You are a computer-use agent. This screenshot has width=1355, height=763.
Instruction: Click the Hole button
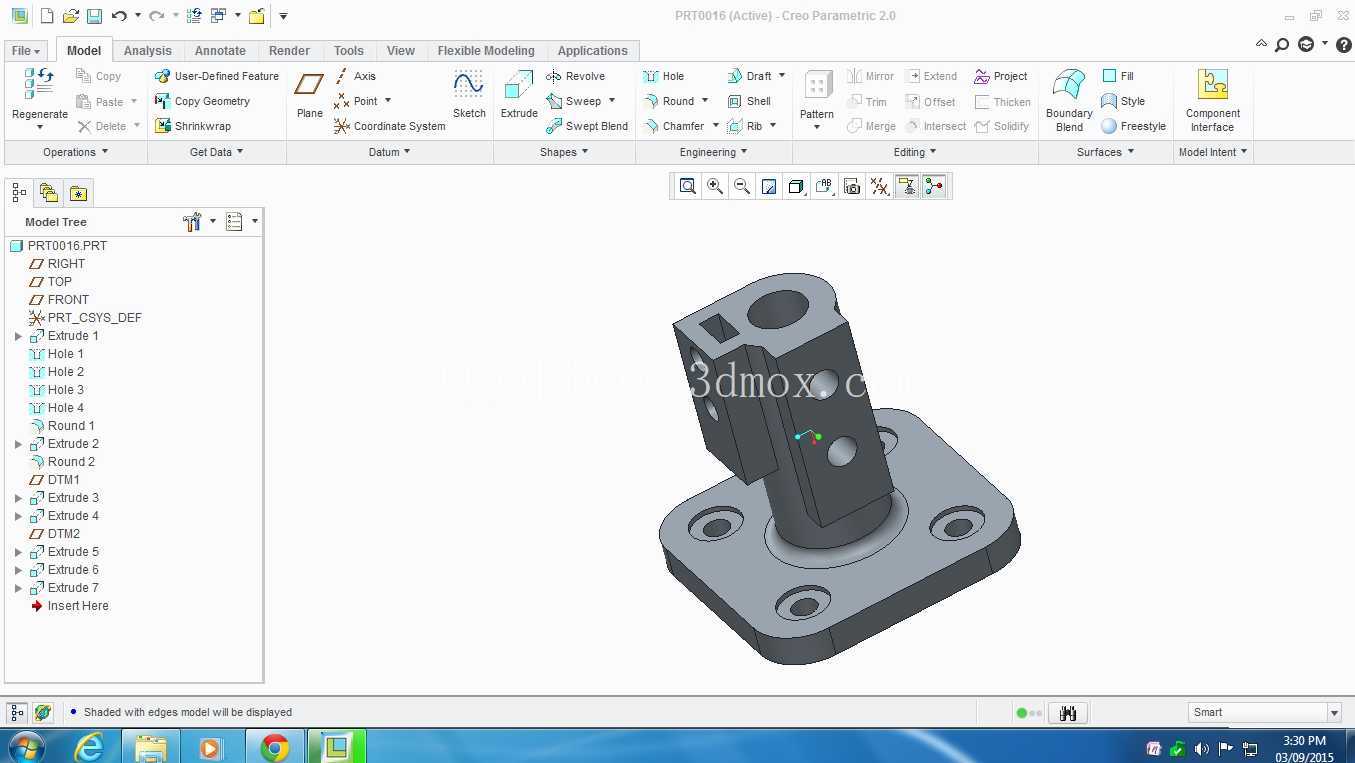(664, 76)
